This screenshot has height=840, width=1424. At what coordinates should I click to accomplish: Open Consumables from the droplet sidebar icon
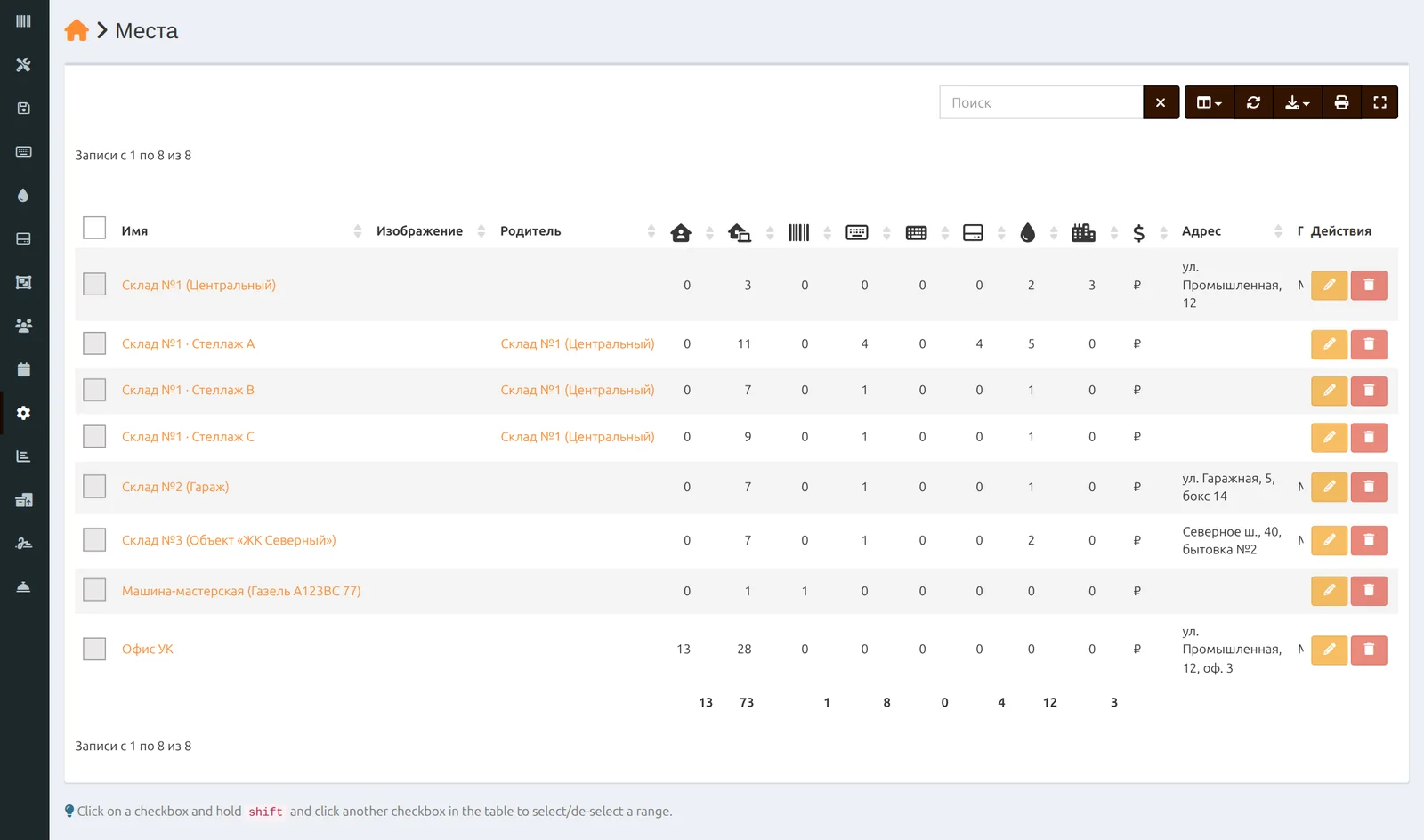[24, 196]
